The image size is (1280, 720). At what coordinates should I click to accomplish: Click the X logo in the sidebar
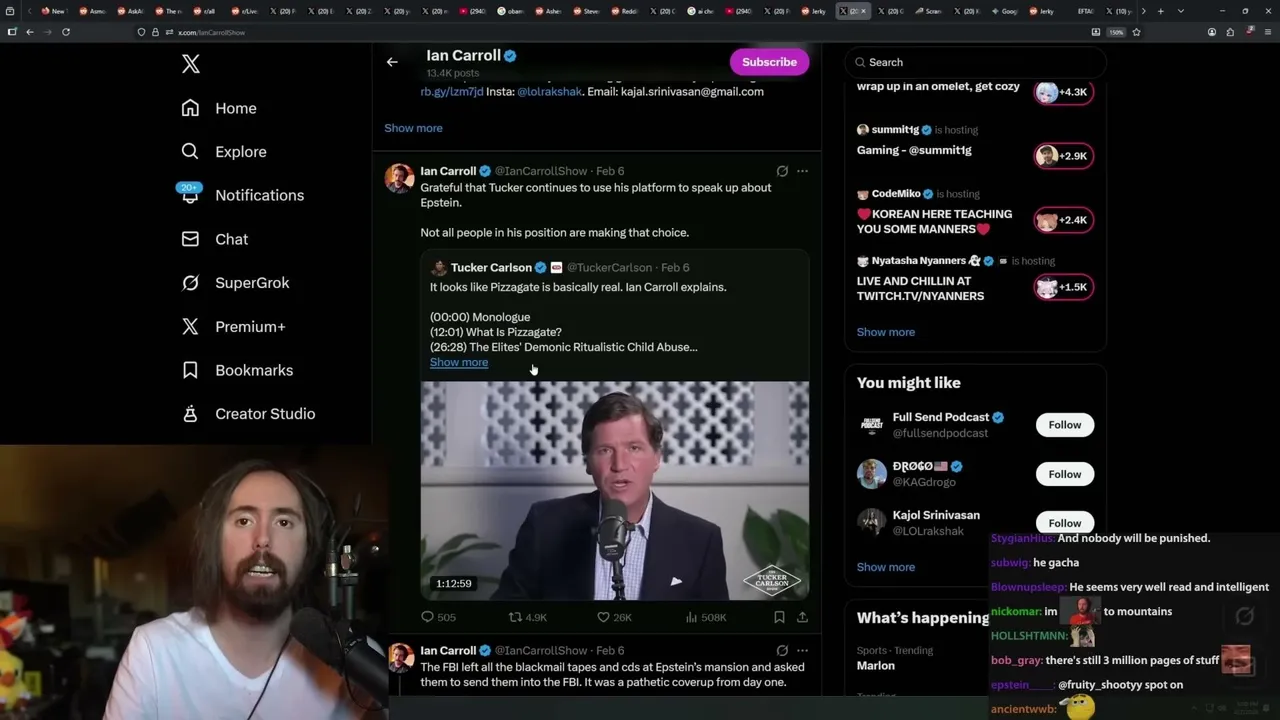191,65
